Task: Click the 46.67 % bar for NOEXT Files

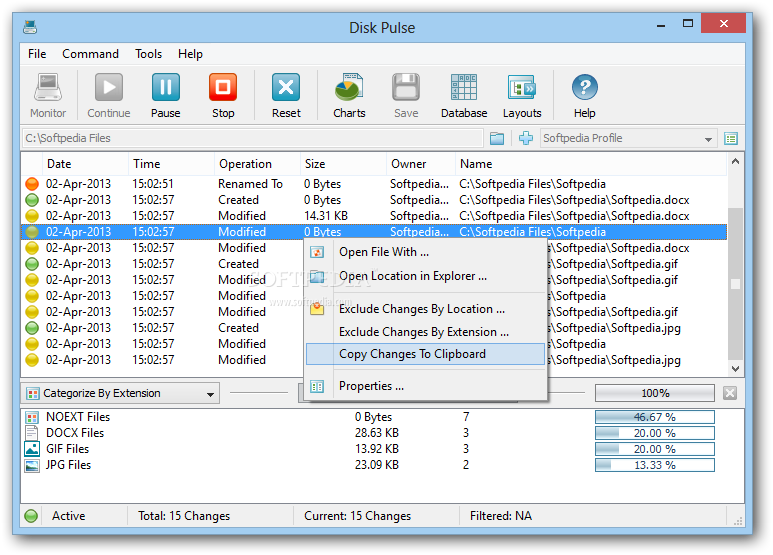Action: 655,417
